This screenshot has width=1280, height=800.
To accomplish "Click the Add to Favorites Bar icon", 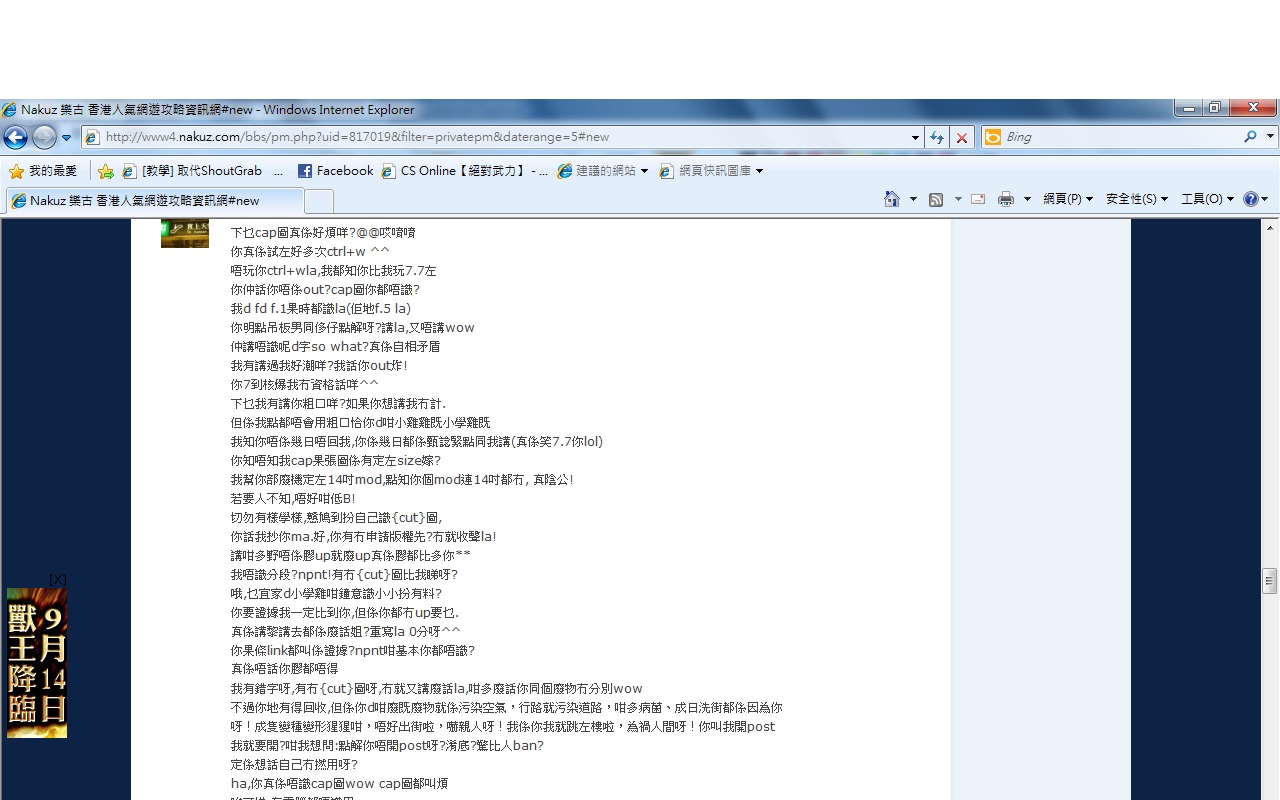I will (x=105, y=171).
